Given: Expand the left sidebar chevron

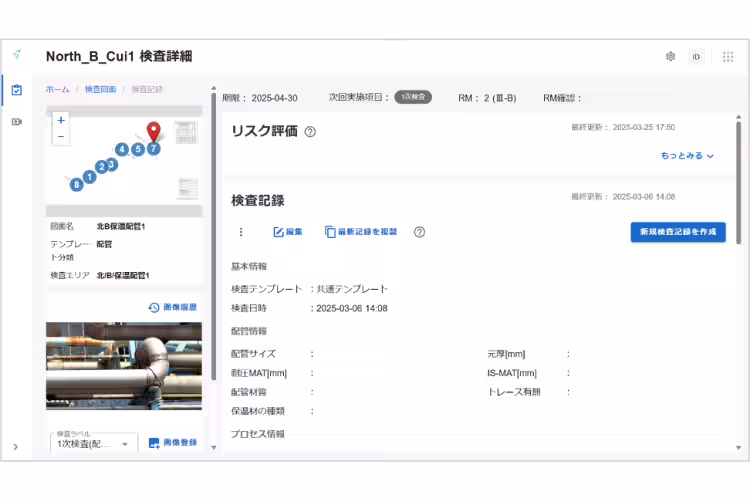Looking at the screenshot, I should click(16, 447).
